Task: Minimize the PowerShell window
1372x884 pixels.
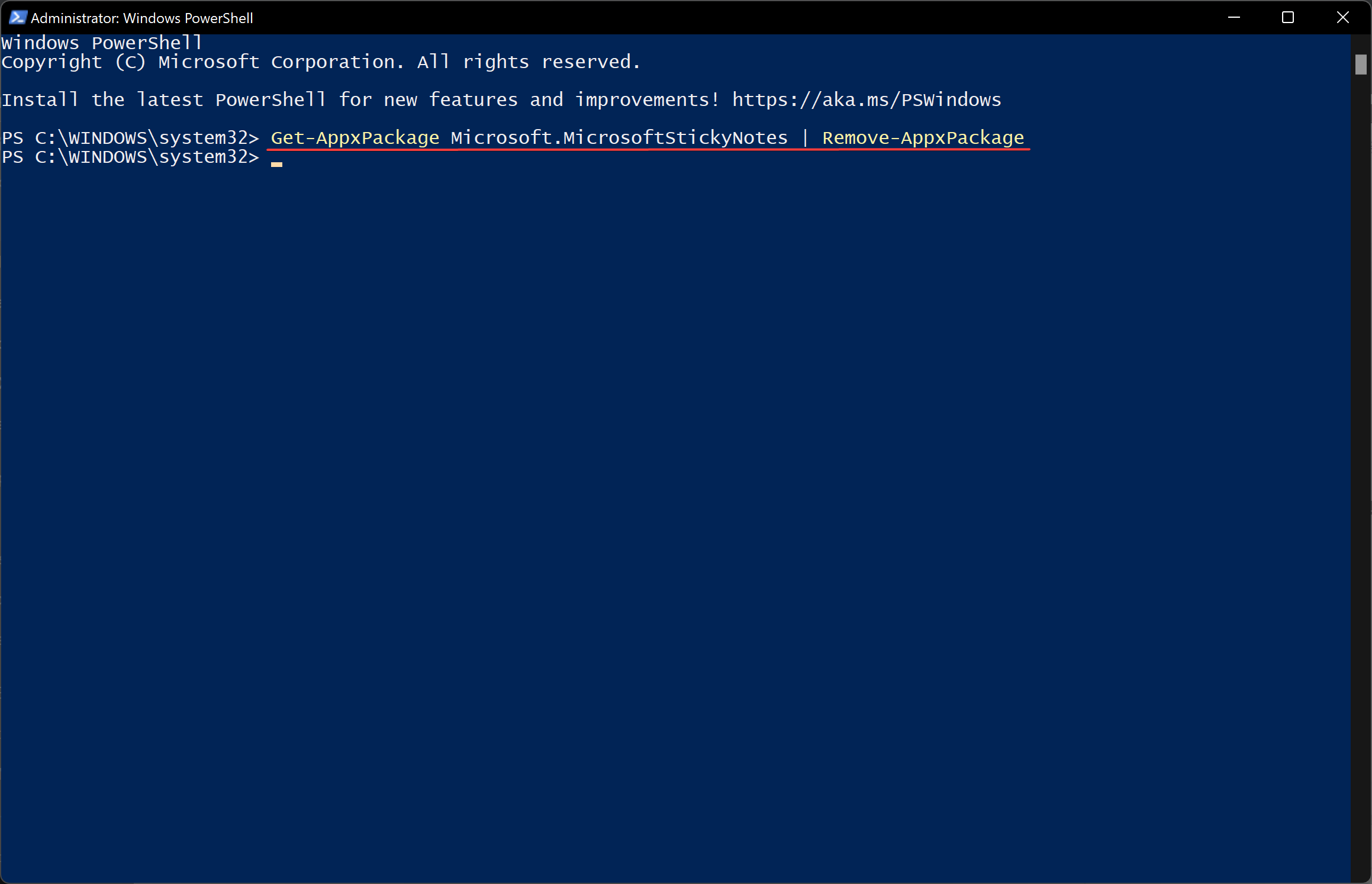Action: (1233, 17)
